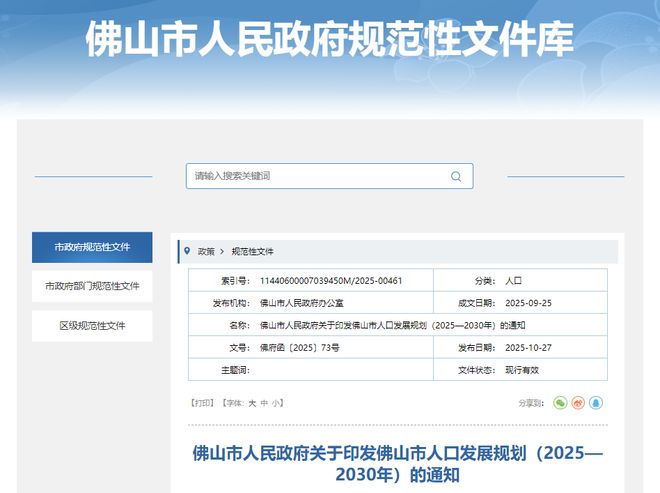Select the 发布日期 value 2025-10-27

point(528,348)
